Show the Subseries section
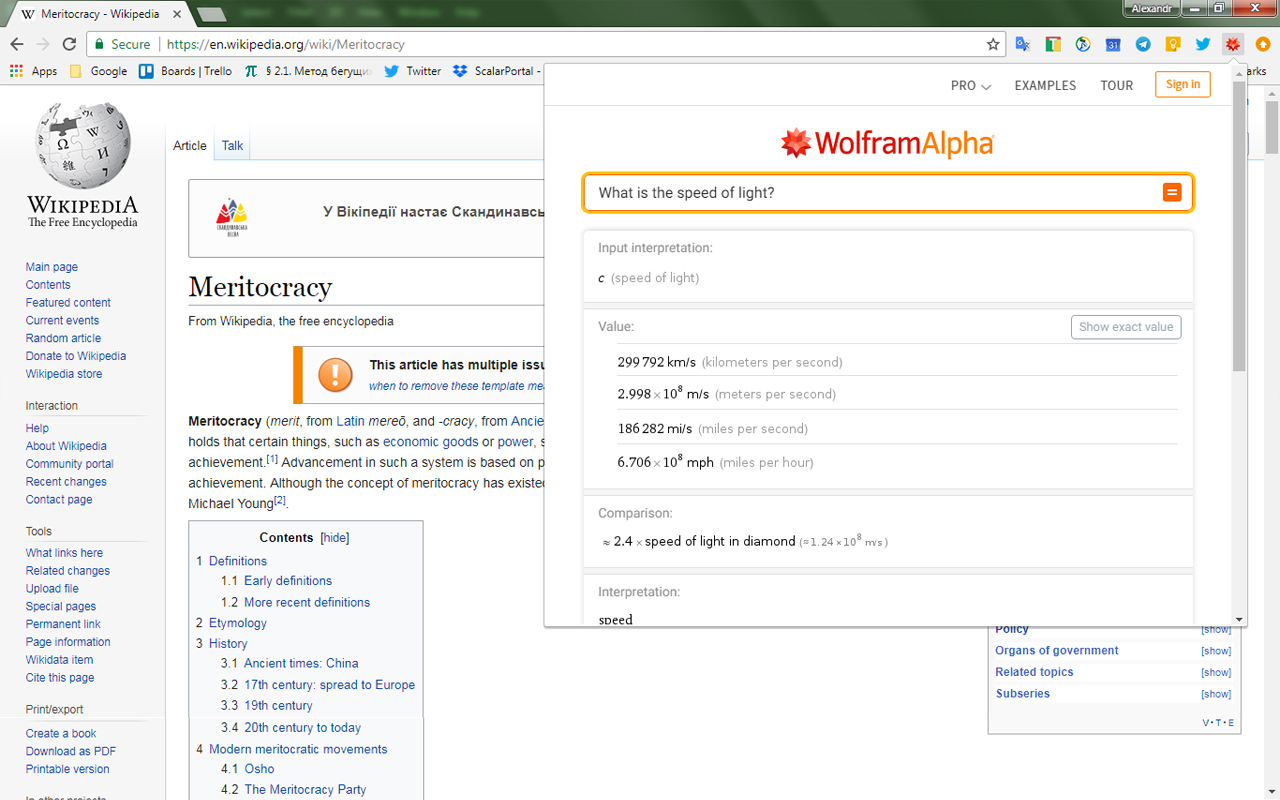This screenshot has height=800, width=1280. coord(1216,694)
